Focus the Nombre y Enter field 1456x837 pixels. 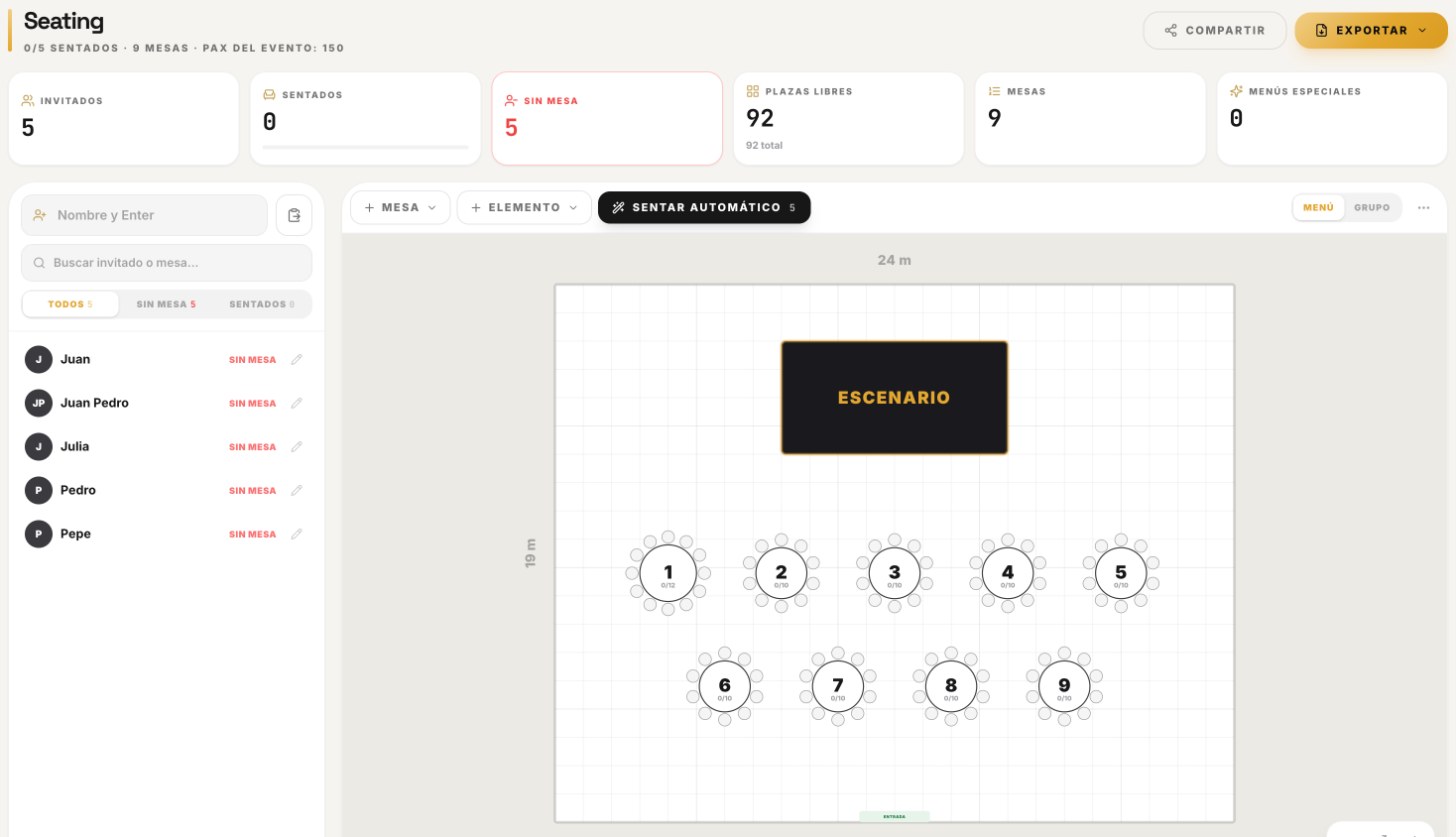145,215
